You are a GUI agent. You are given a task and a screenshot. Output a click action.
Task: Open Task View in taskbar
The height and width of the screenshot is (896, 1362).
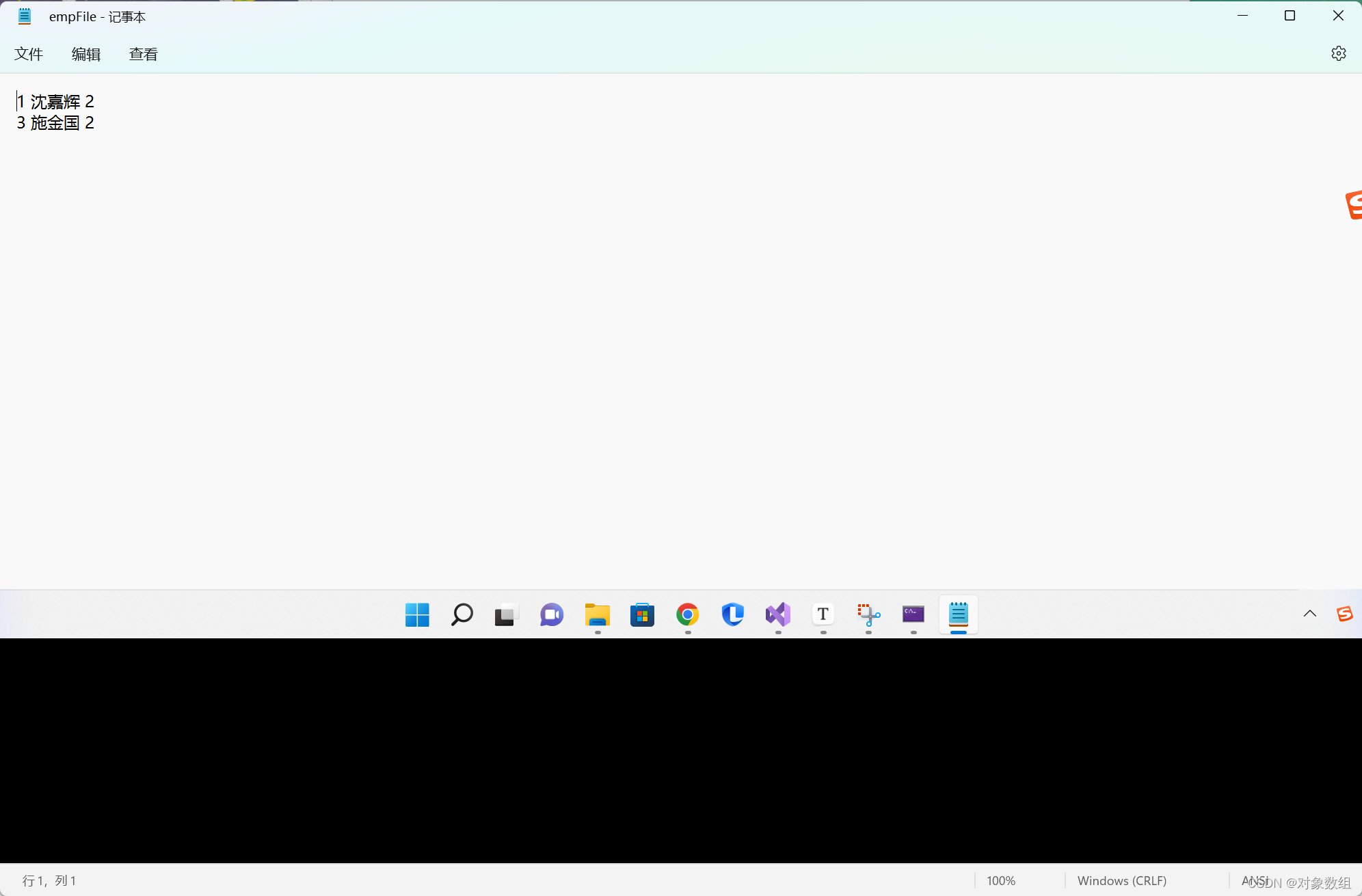(507, 614)
